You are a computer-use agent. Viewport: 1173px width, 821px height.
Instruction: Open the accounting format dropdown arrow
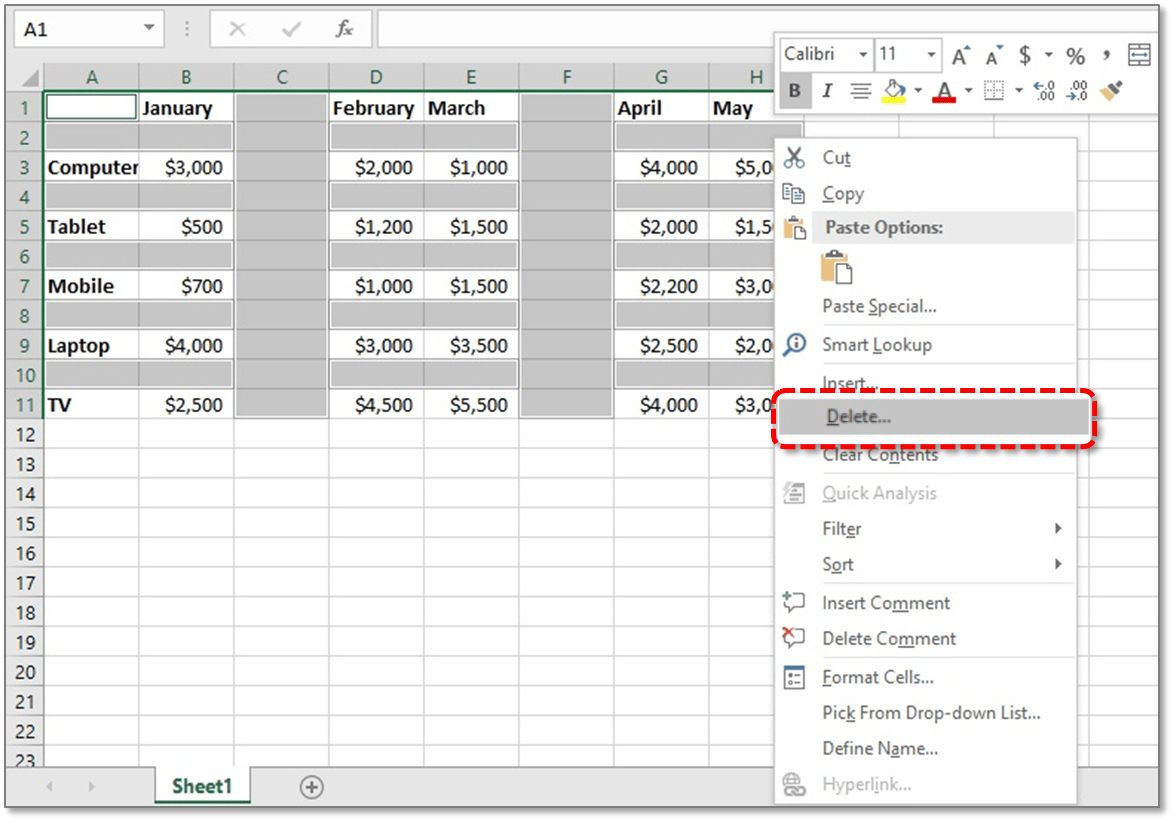(1049, 55)
